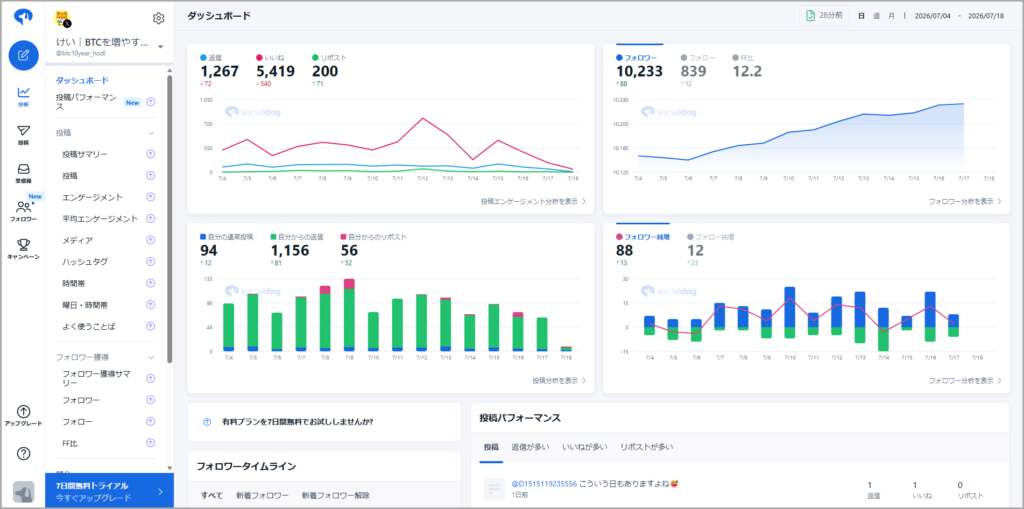The image size is (1024, 509).
Task: Open the 受信箱 inbox sidebar icon
Action: (x=24, y=172)
